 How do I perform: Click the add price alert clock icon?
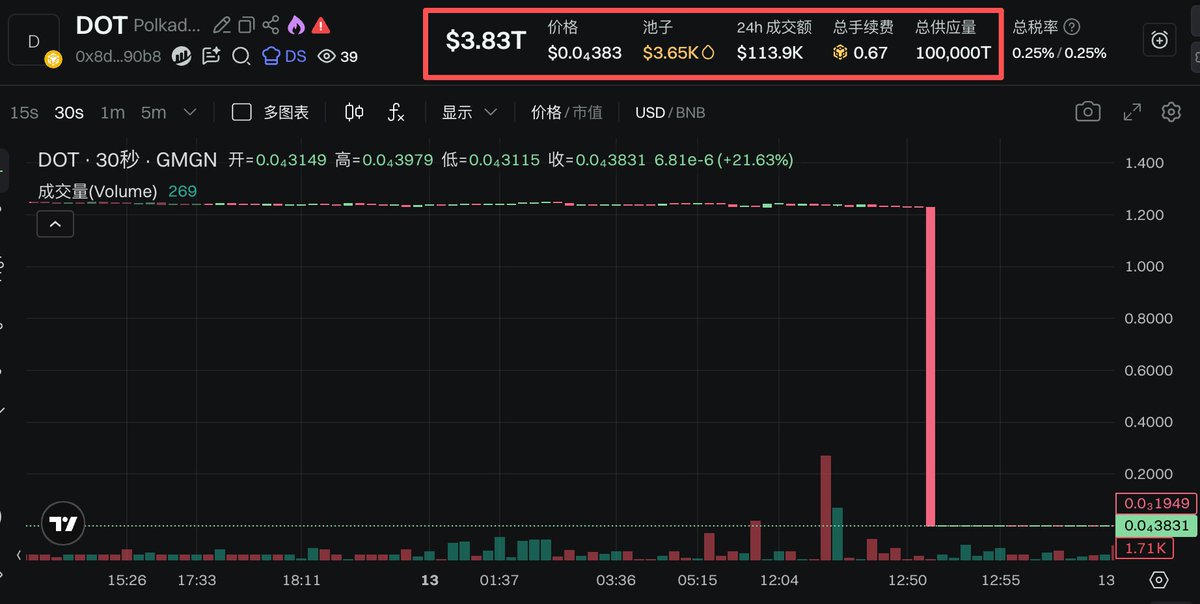pyautogui.click(x=1160, y=40)
